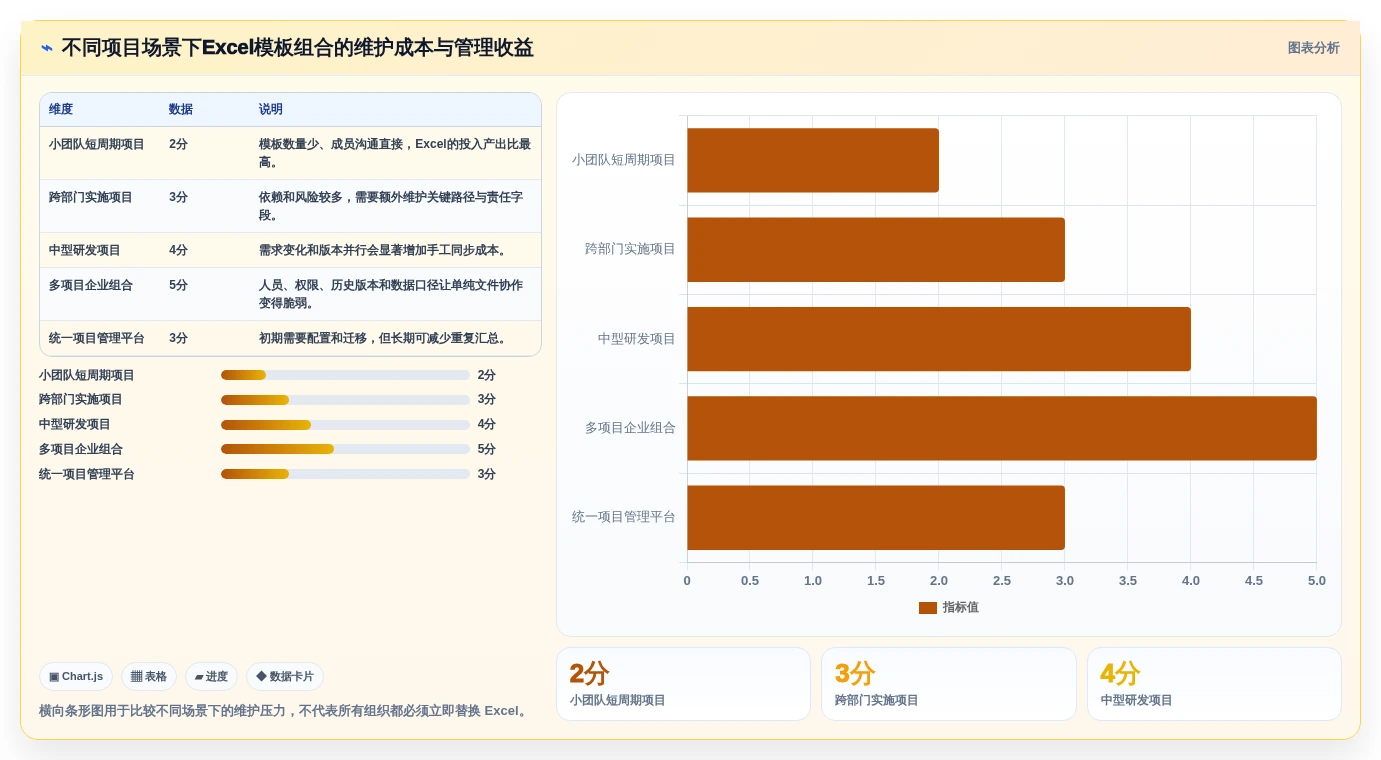
Task: Click the 统一项目管理平台 bar in chart
Action: [876, 518]
